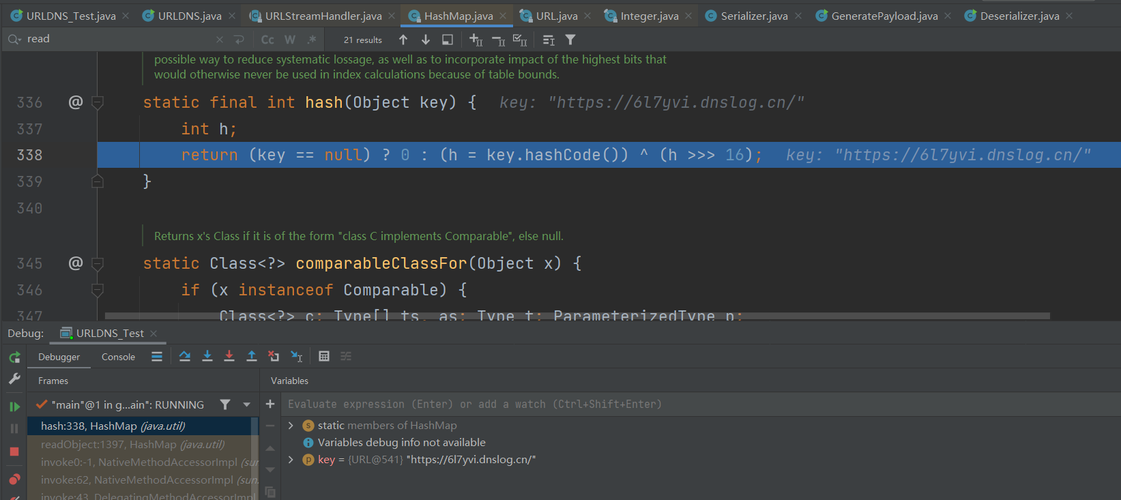Move watch up arrow in Variables
The image size is (1121, 500).
(x=270, y=448)
